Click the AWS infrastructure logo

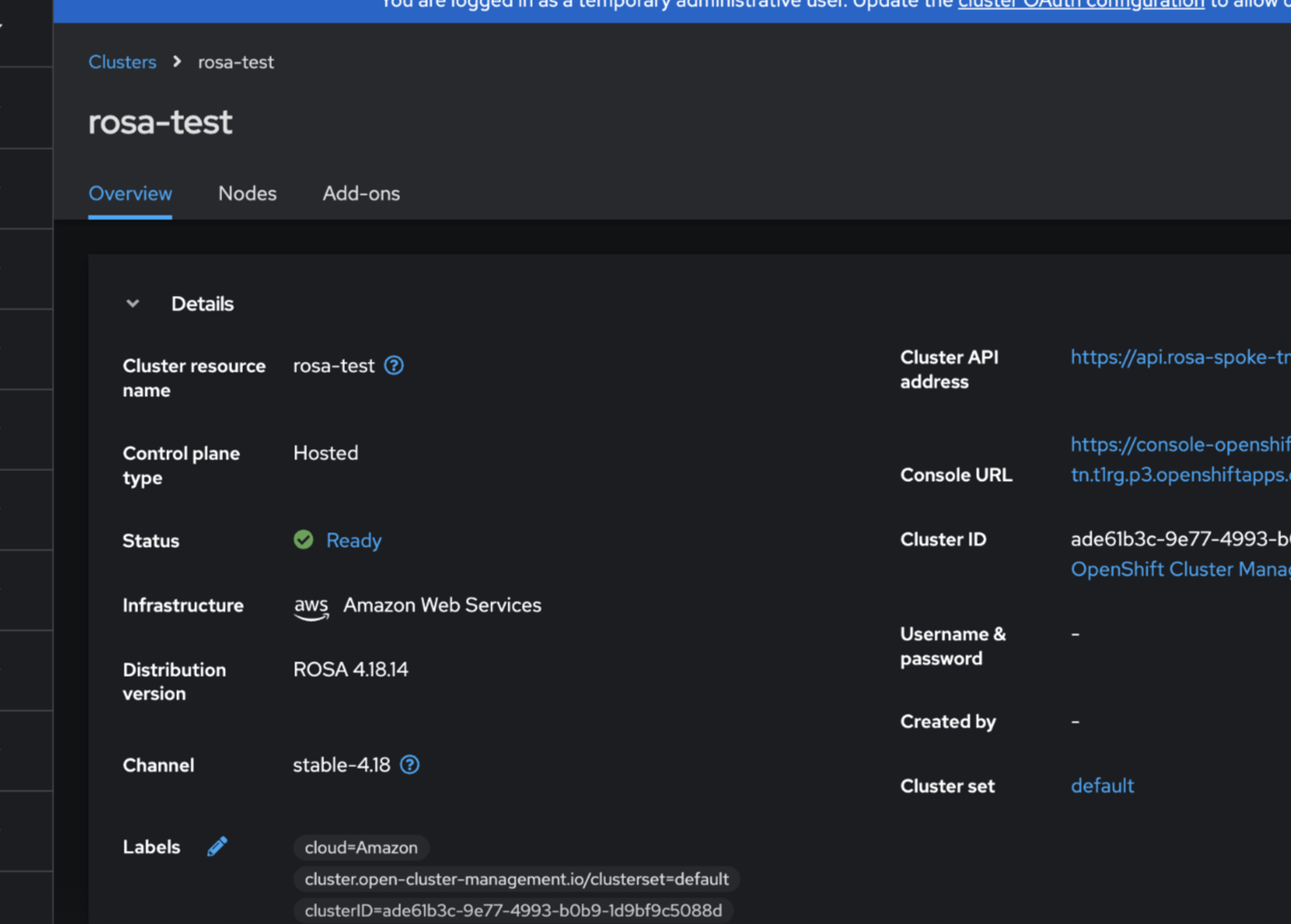click(311, 607)
